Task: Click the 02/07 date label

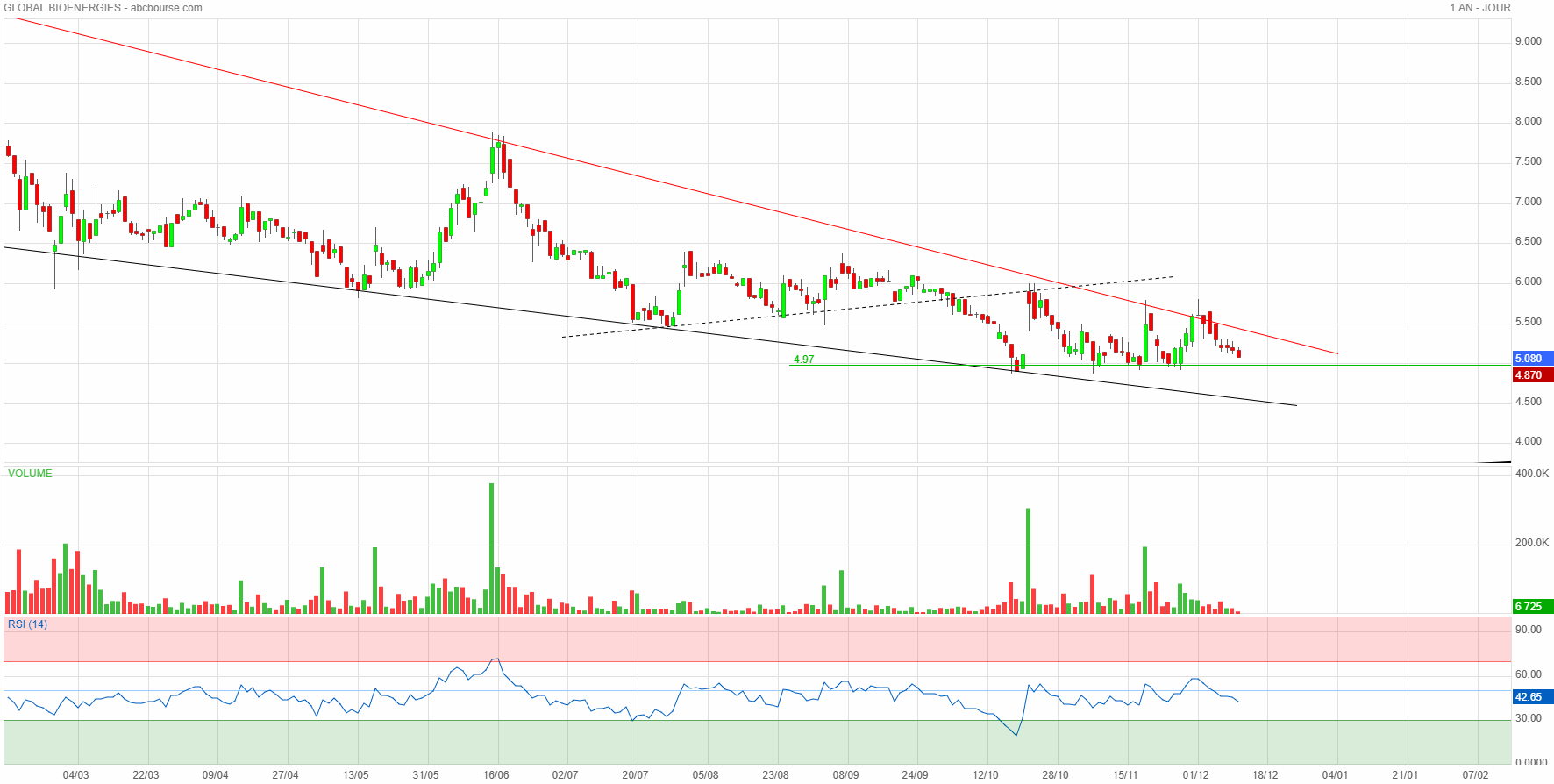Action: click(566, 775)
